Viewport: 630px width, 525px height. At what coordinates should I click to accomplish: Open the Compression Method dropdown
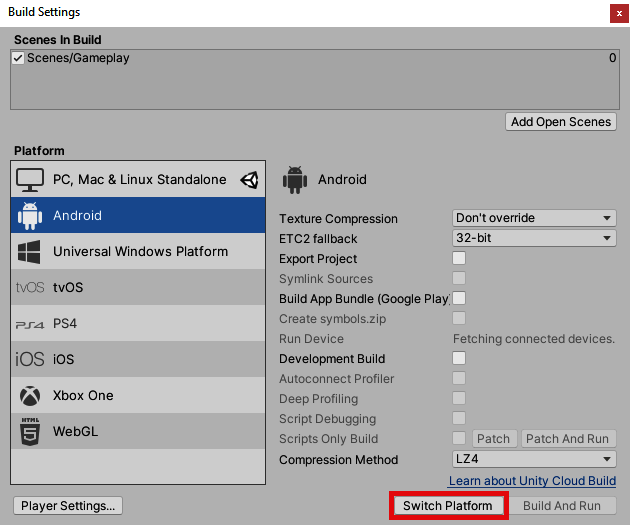pos(534,459)
